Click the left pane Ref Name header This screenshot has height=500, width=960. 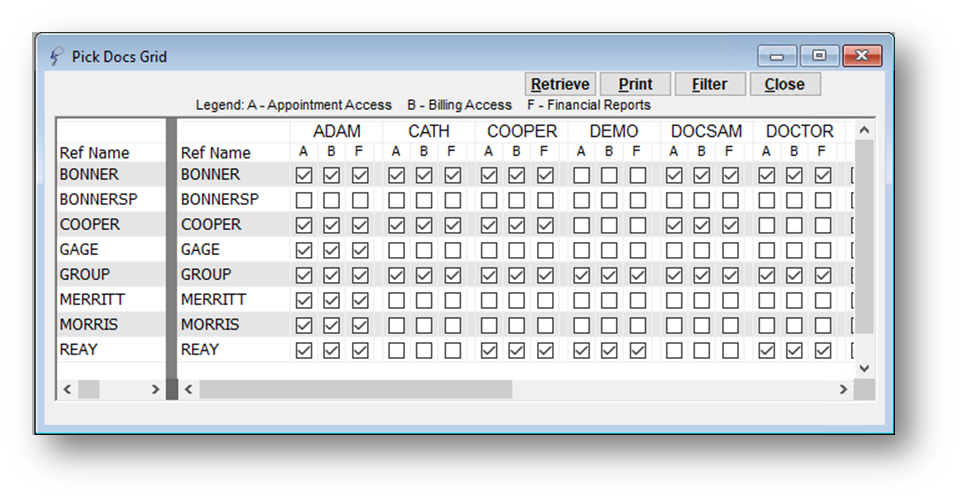point(94,152)
